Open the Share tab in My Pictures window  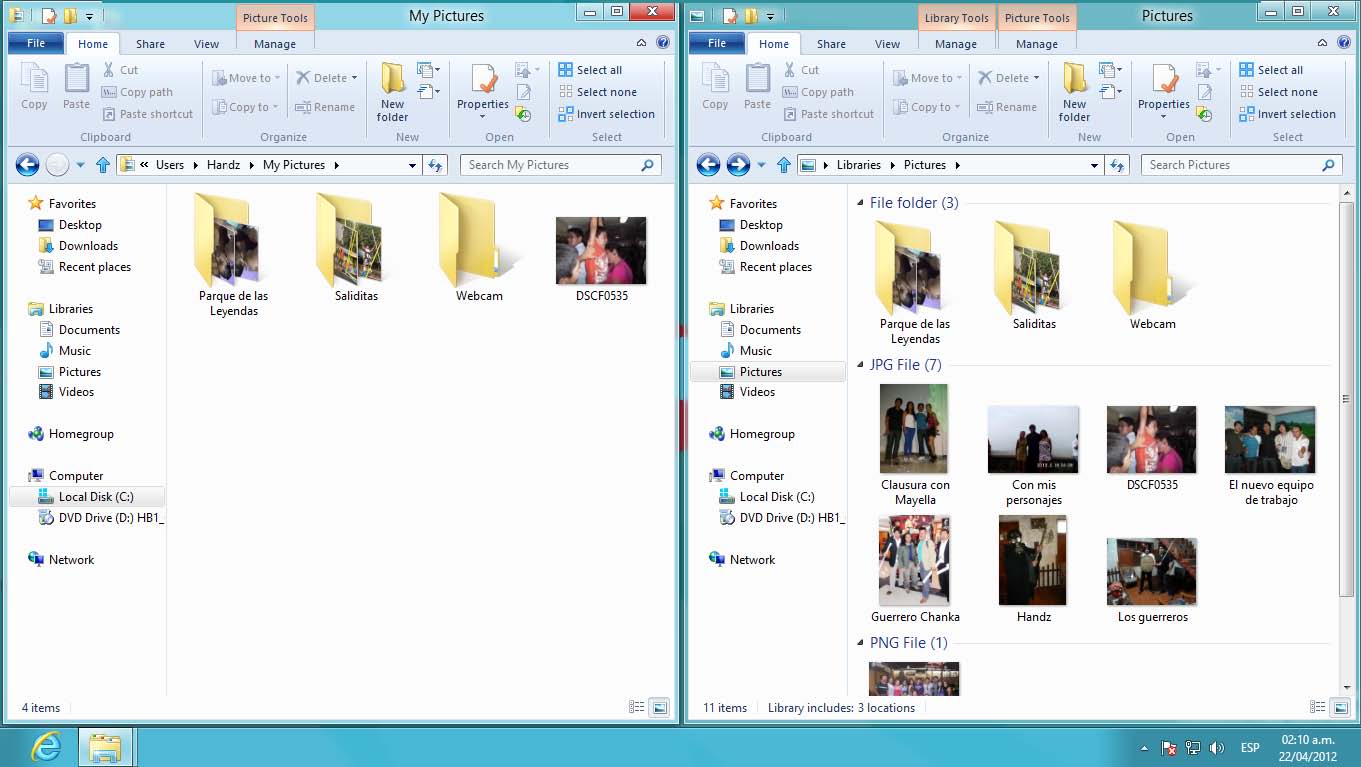[150, 44]
